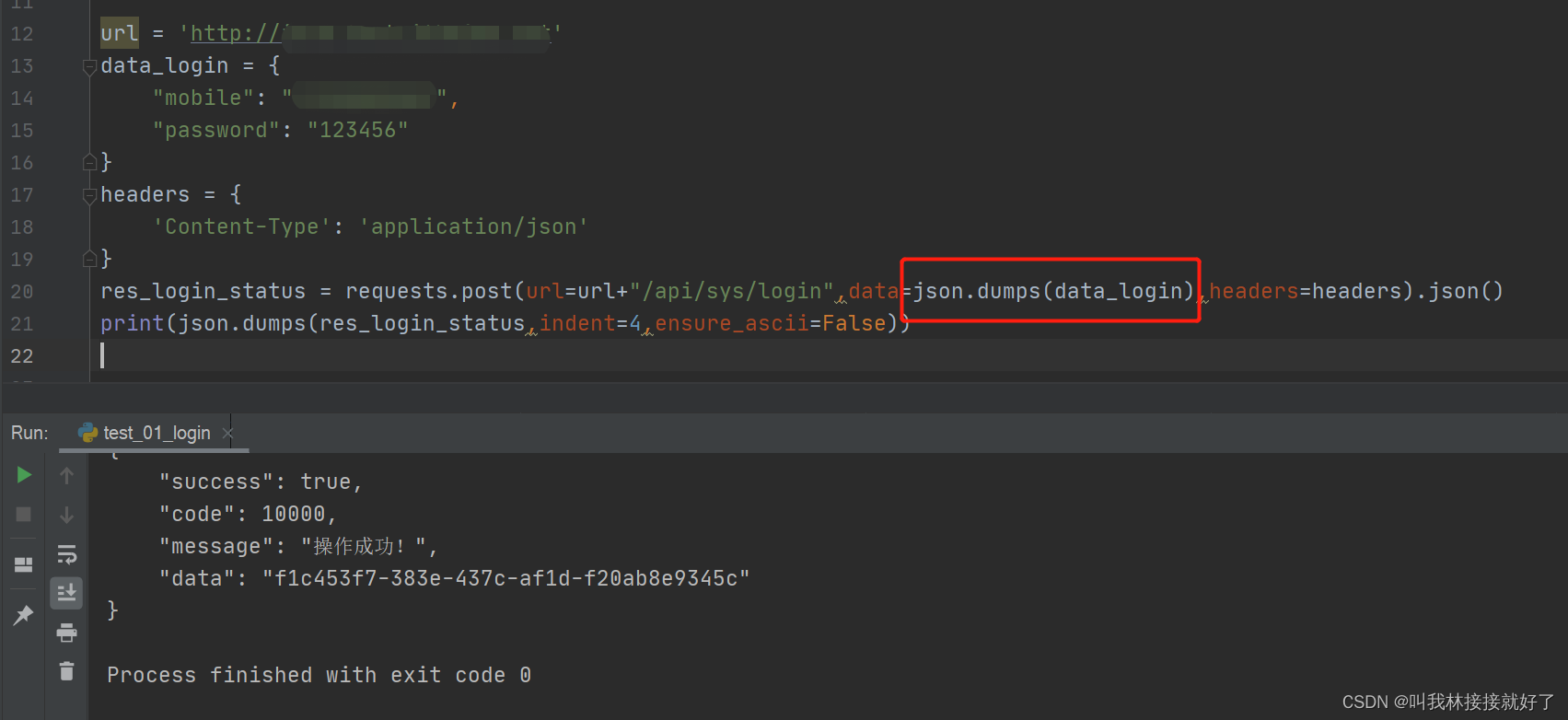Click the gray Stop process square
Viewport: 1568px width, 720px height.
[24, 515]
